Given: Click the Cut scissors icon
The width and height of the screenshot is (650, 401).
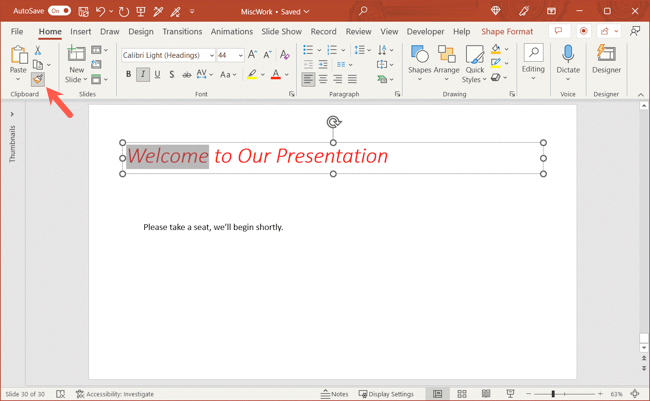Looking at the screenshot, I should 38,49.
